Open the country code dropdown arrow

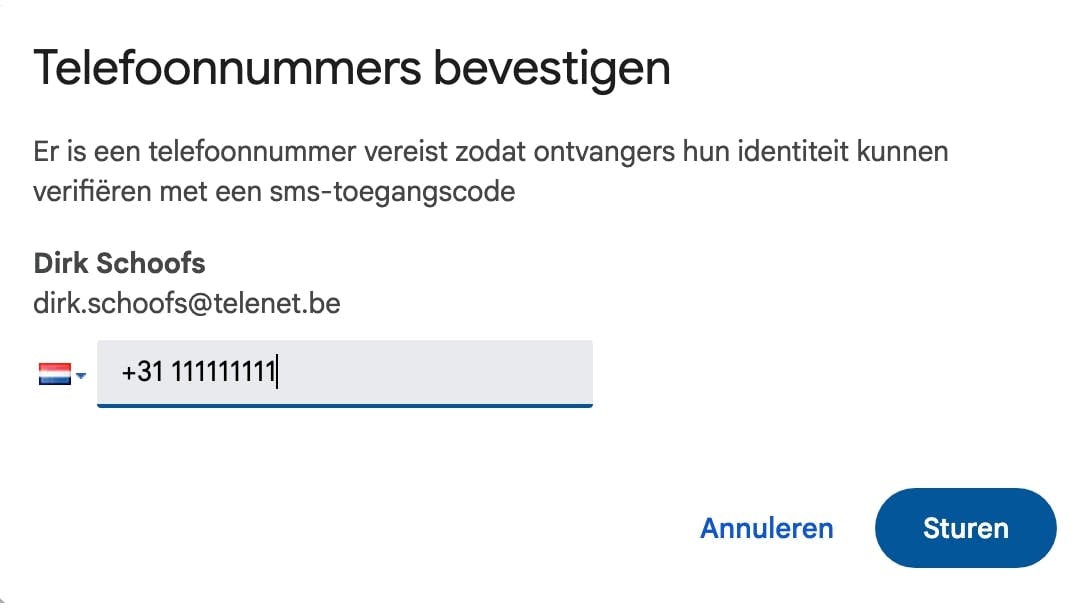(81, 376)
